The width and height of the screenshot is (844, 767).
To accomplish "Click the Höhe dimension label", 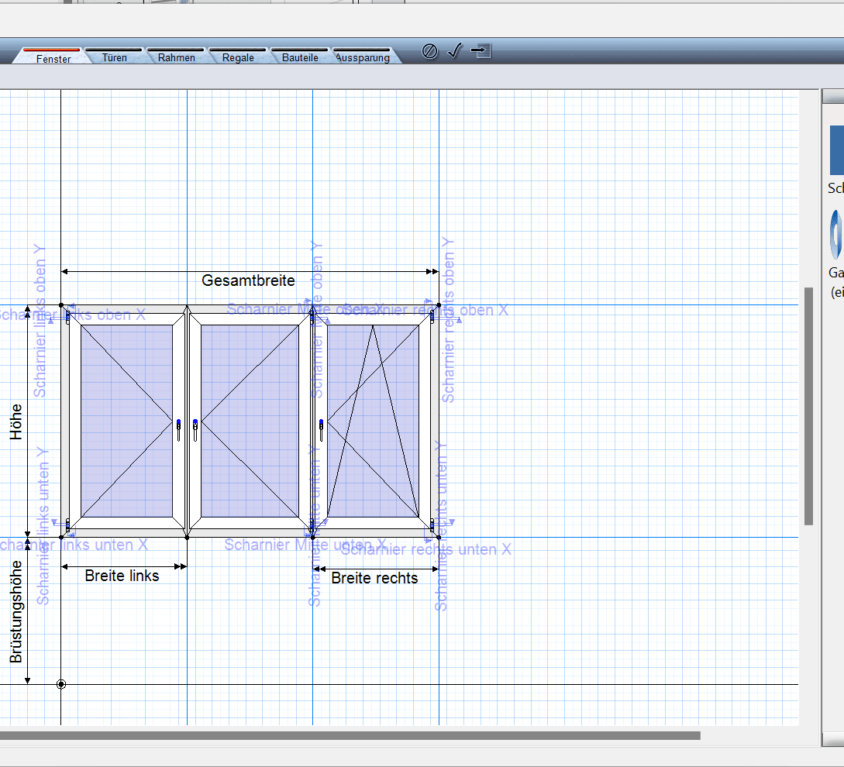I will (16, 421).
